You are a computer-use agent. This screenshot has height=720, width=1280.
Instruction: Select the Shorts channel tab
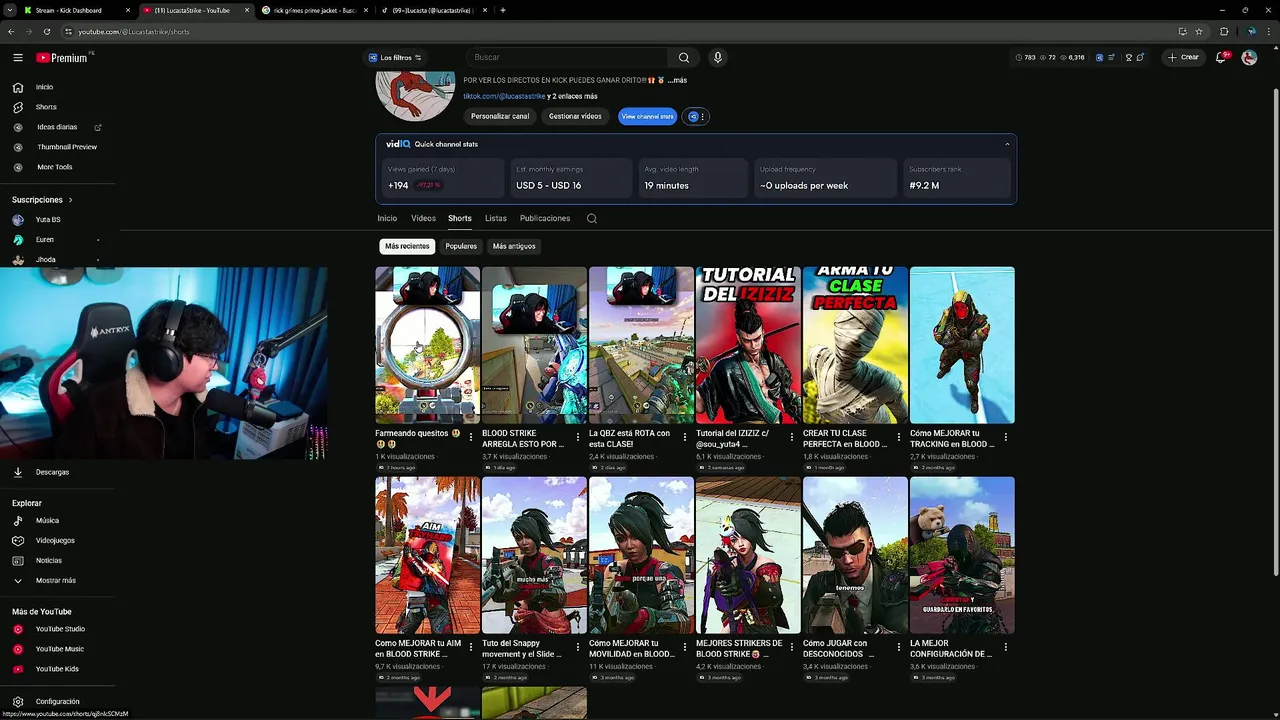tap(460, 218)
